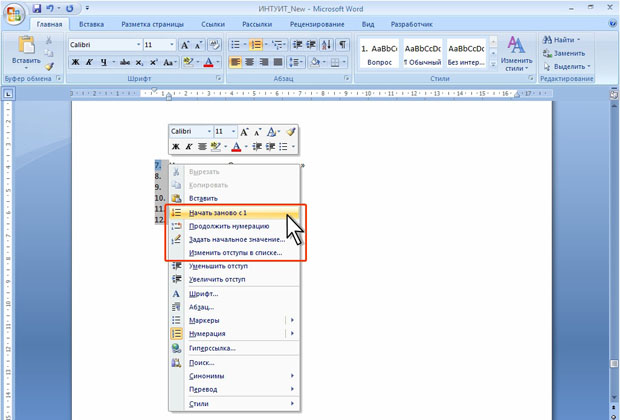The width and height of the screenshot is (620, 420).
Task: Toggle Italic (К) in the mini toolbar
Action: coord(190,147)
